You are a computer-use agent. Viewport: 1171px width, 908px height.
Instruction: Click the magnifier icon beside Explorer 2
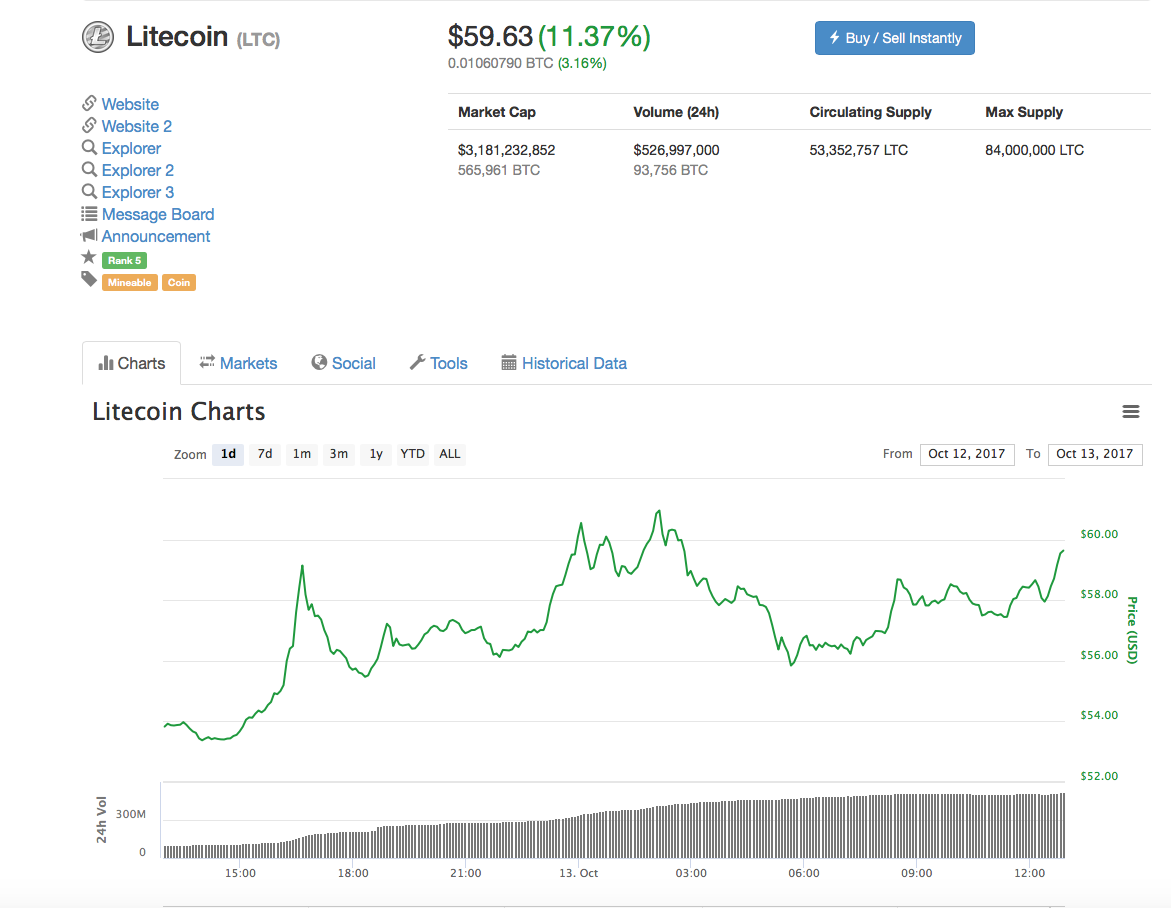click(89, 170)
